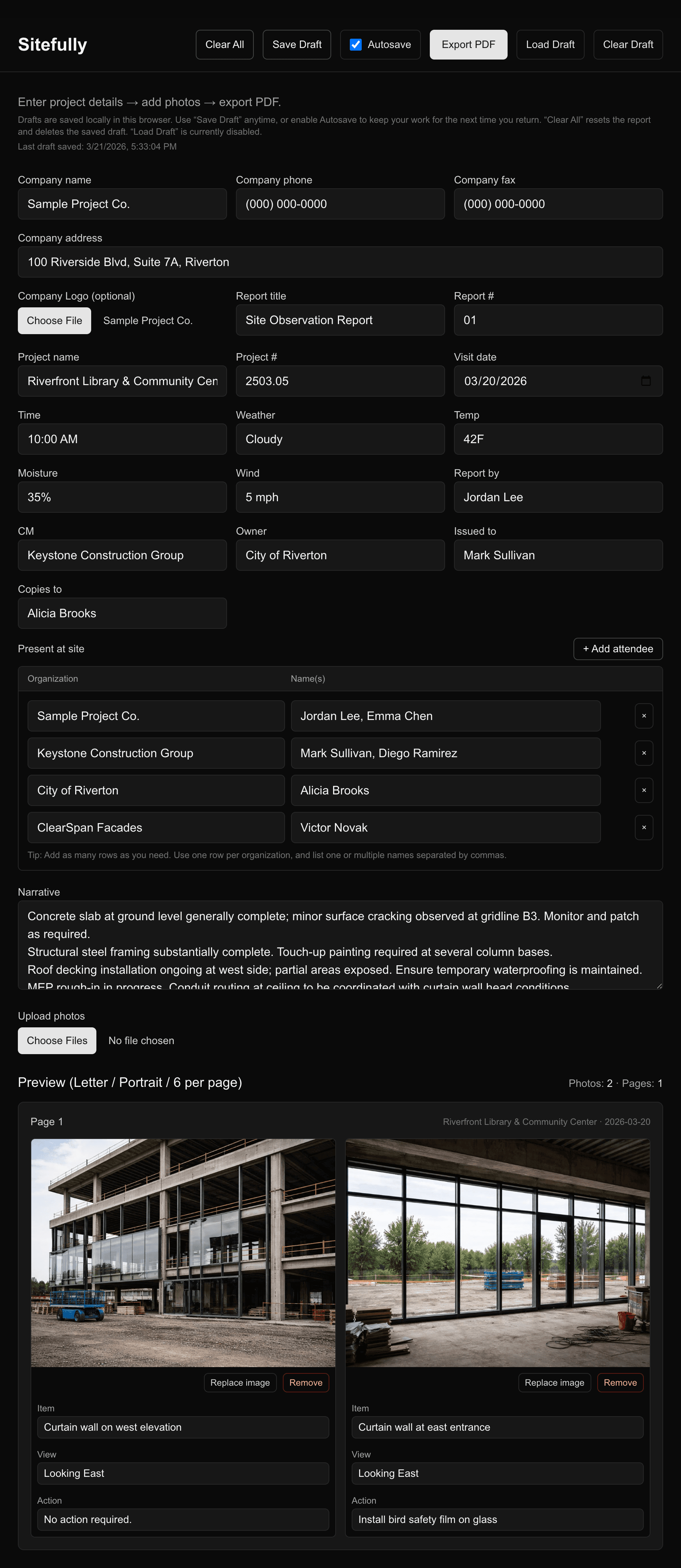The image size is (681, 1568).
Task: Edit Item field 'Curtain wall on west elevation'
Action: 183,1427
